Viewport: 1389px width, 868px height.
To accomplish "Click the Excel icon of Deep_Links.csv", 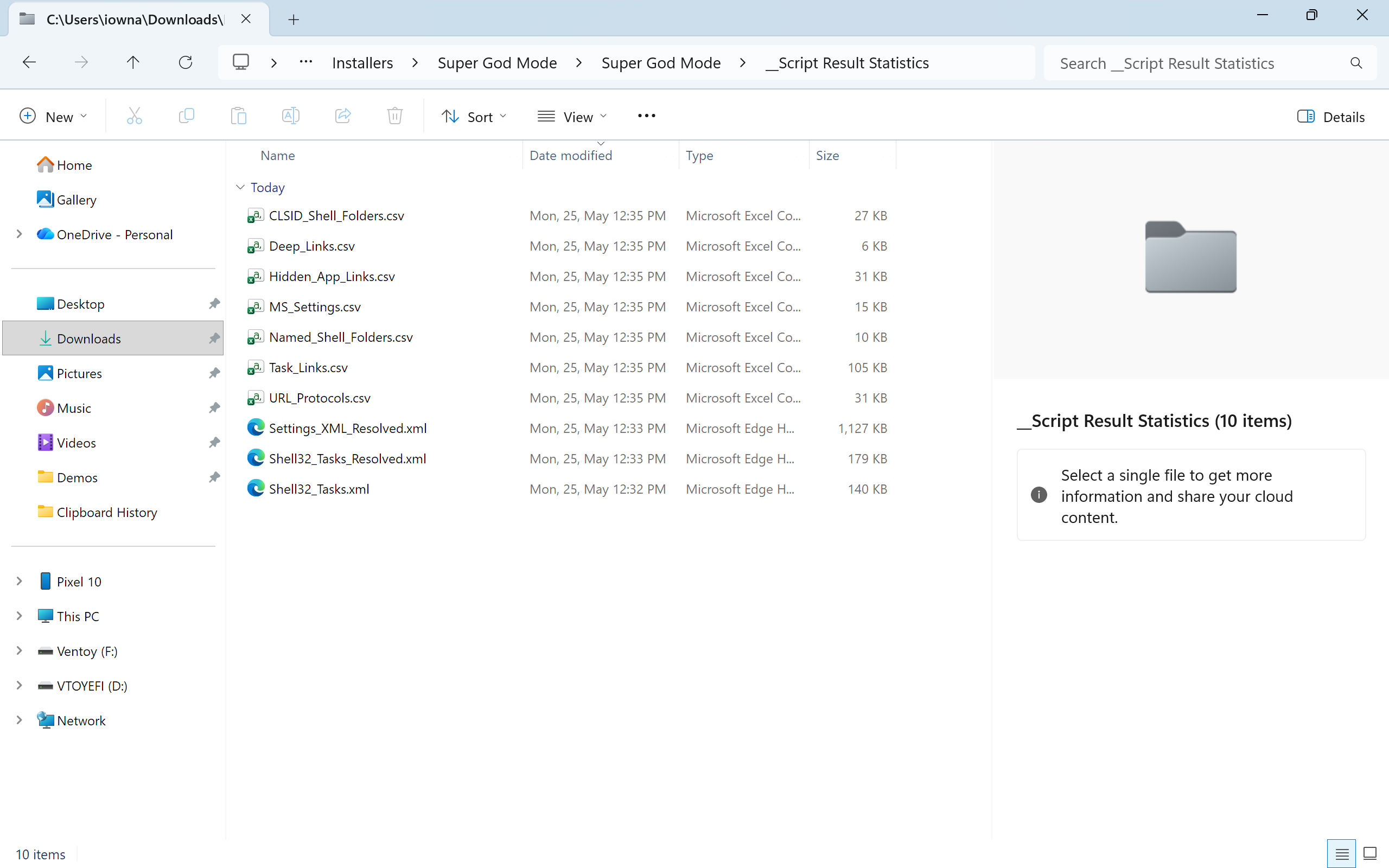I will click(256, 246).
